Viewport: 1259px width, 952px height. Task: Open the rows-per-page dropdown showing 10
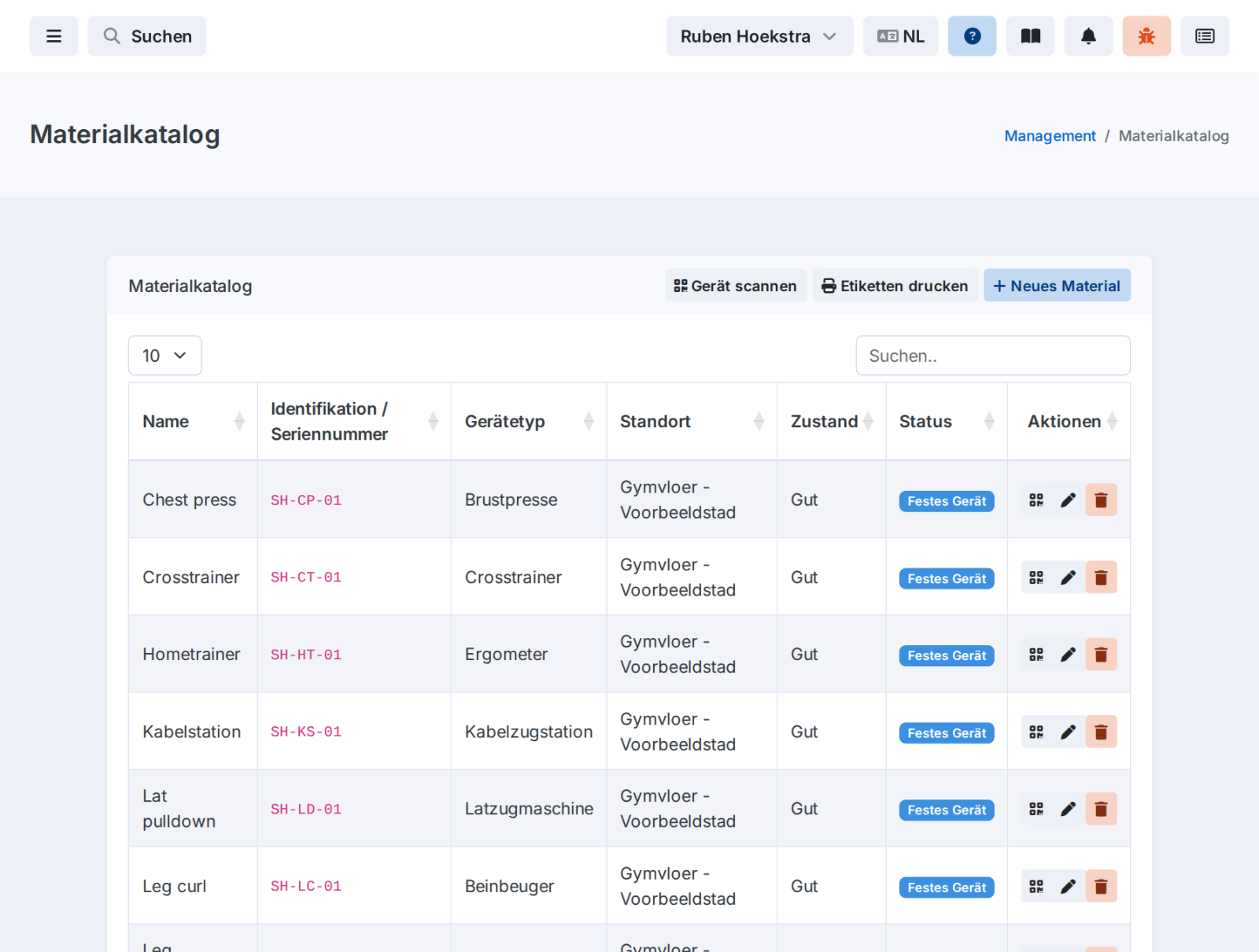tap(164, 356)
